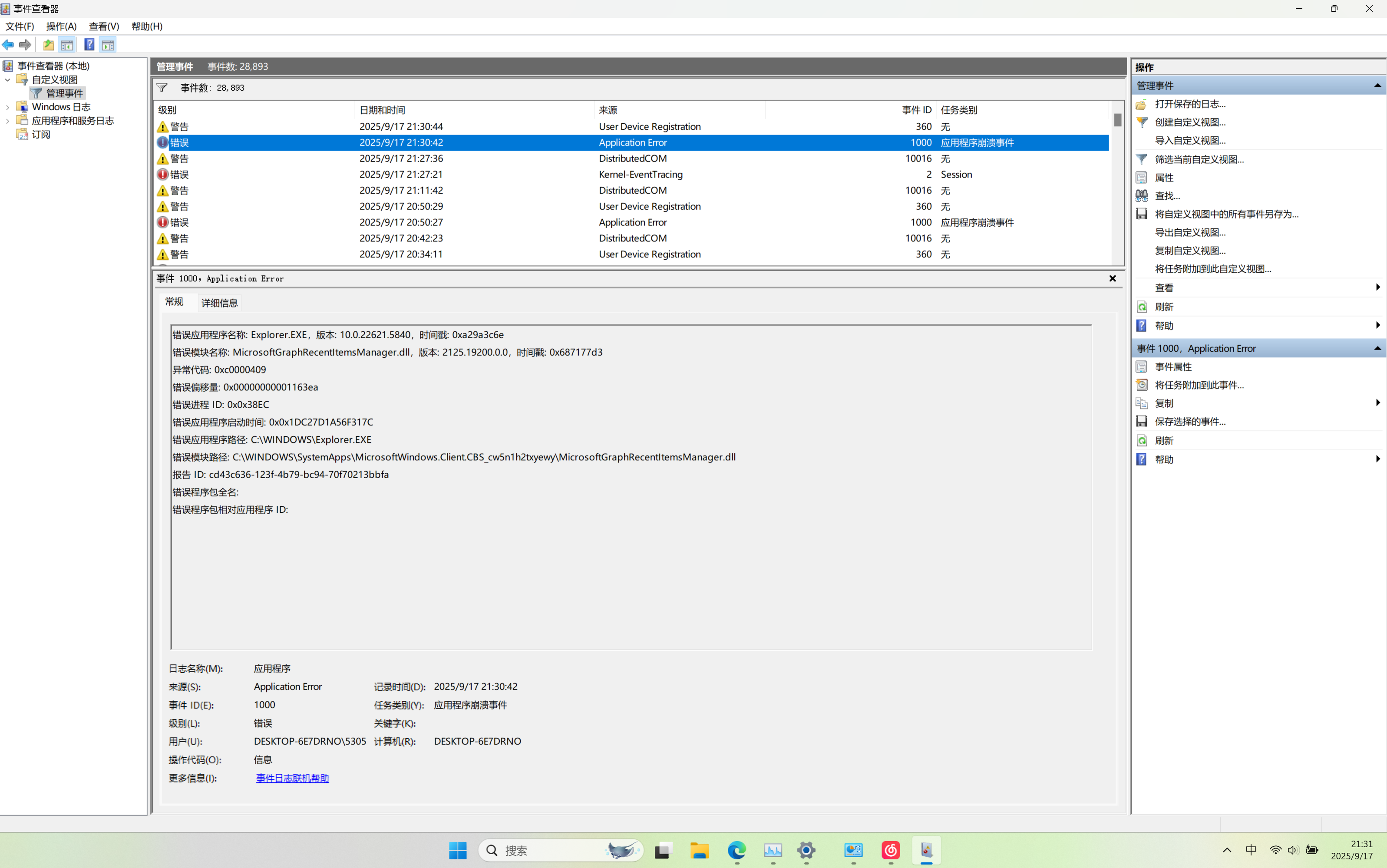The image size is (1387, 868).
Task: Click the Back arrow toolbar icon
Action: pyautogui.click(x=8, y=45)
